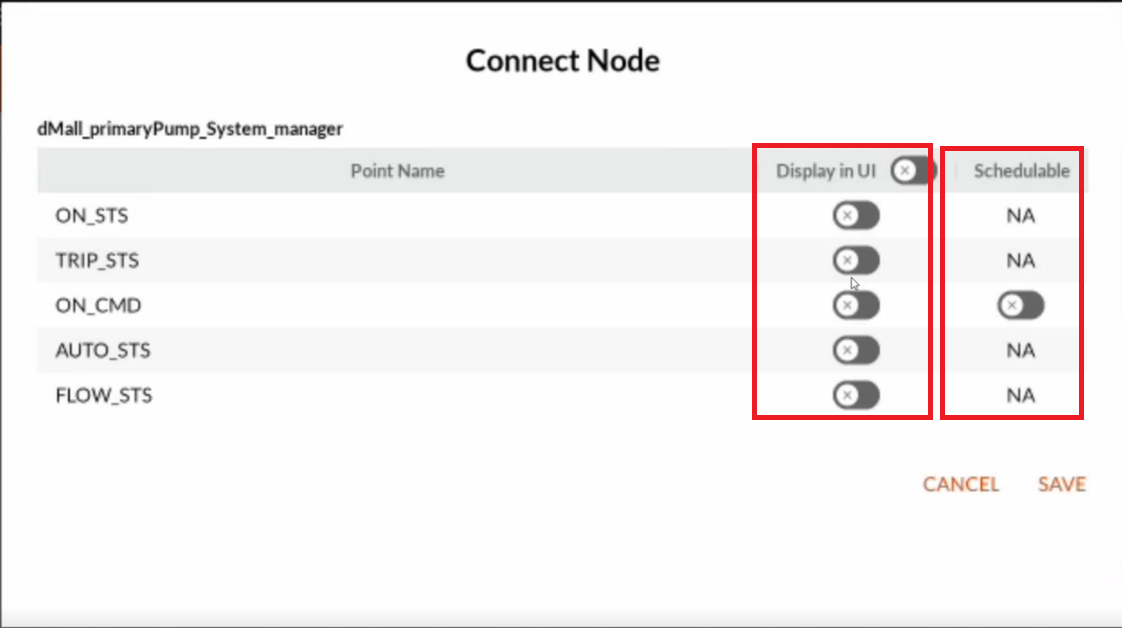Enable Display in UI for ON_STS

856,215
